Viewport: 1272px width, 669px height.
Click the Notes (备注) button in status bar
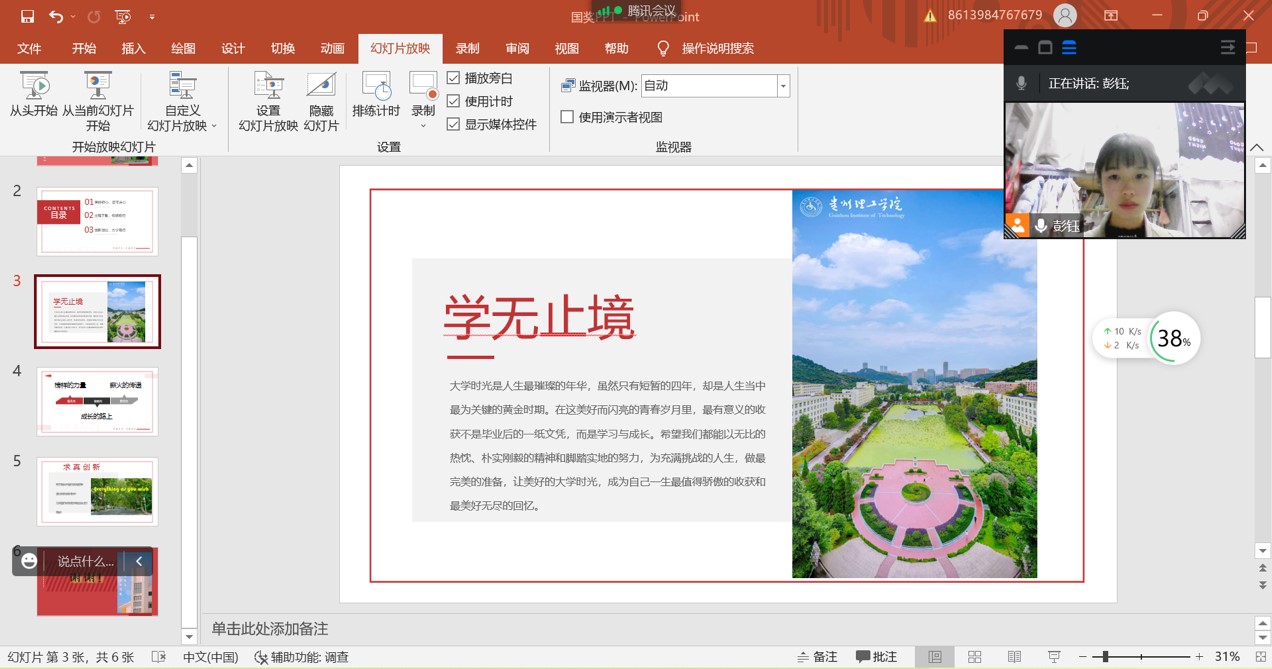(x=817, y=657)
